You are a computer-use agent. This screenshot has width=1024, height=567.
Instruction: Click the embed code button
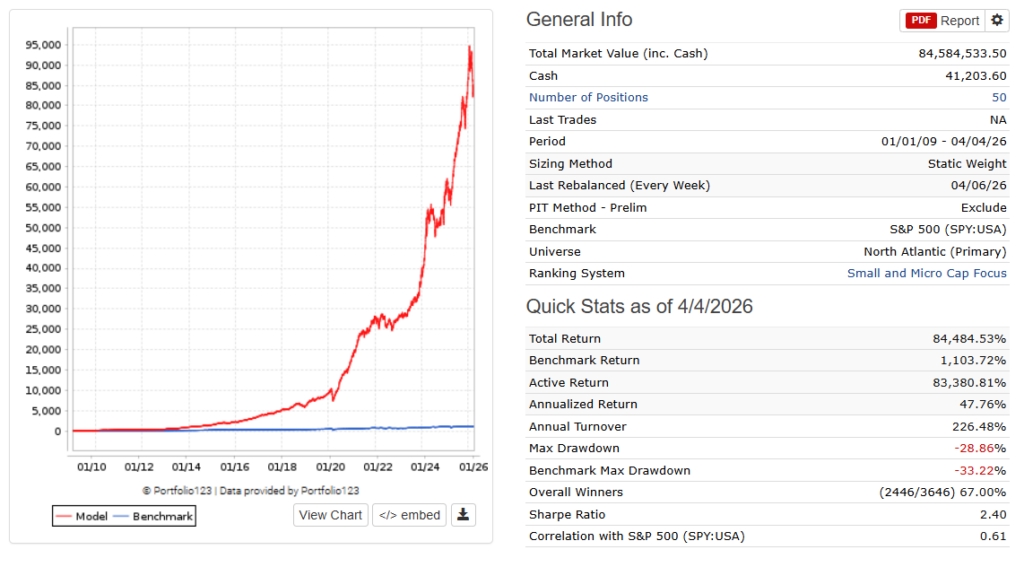pos(409,515)
